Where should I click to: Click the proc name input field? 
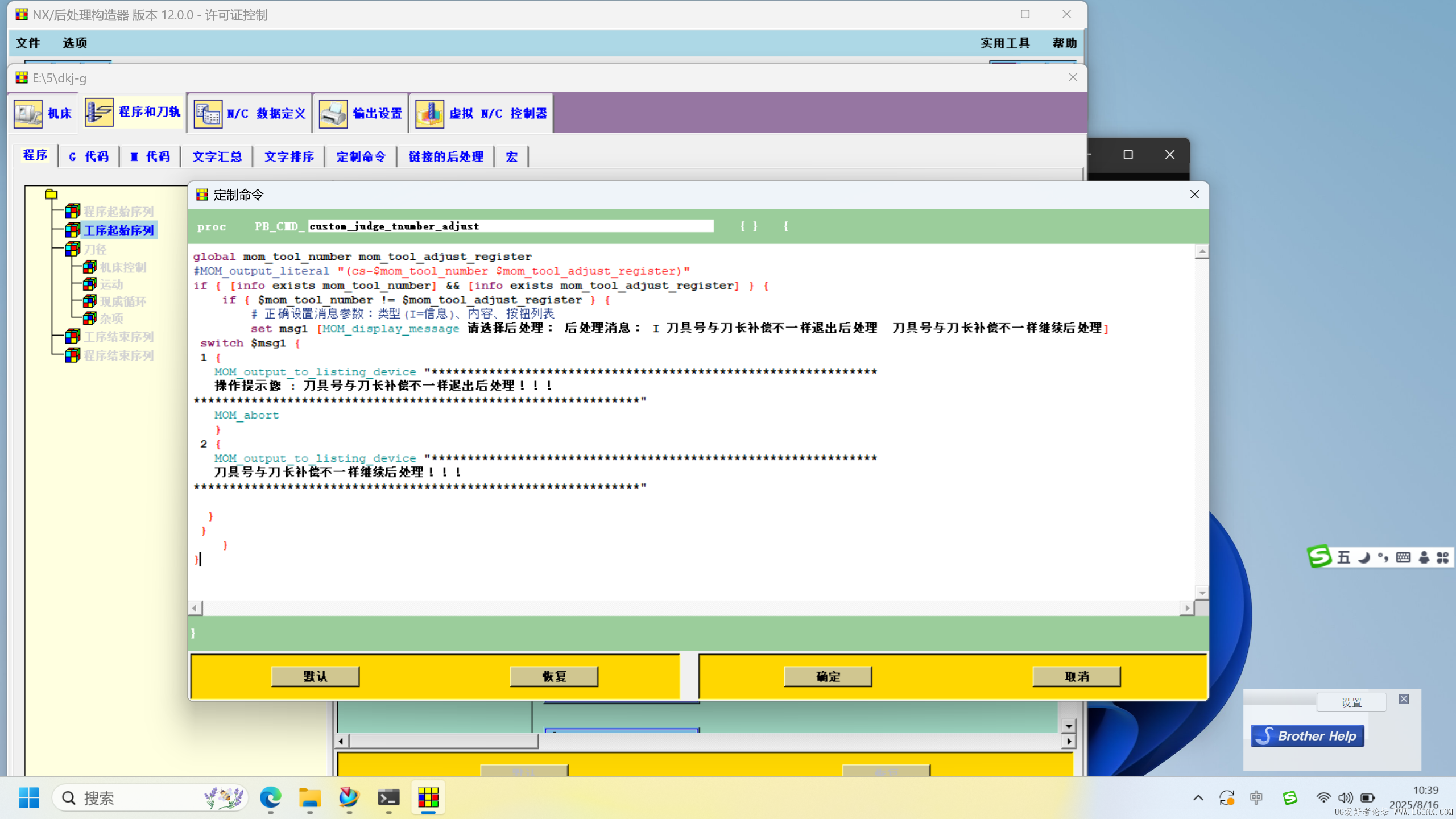pos(510,226)
